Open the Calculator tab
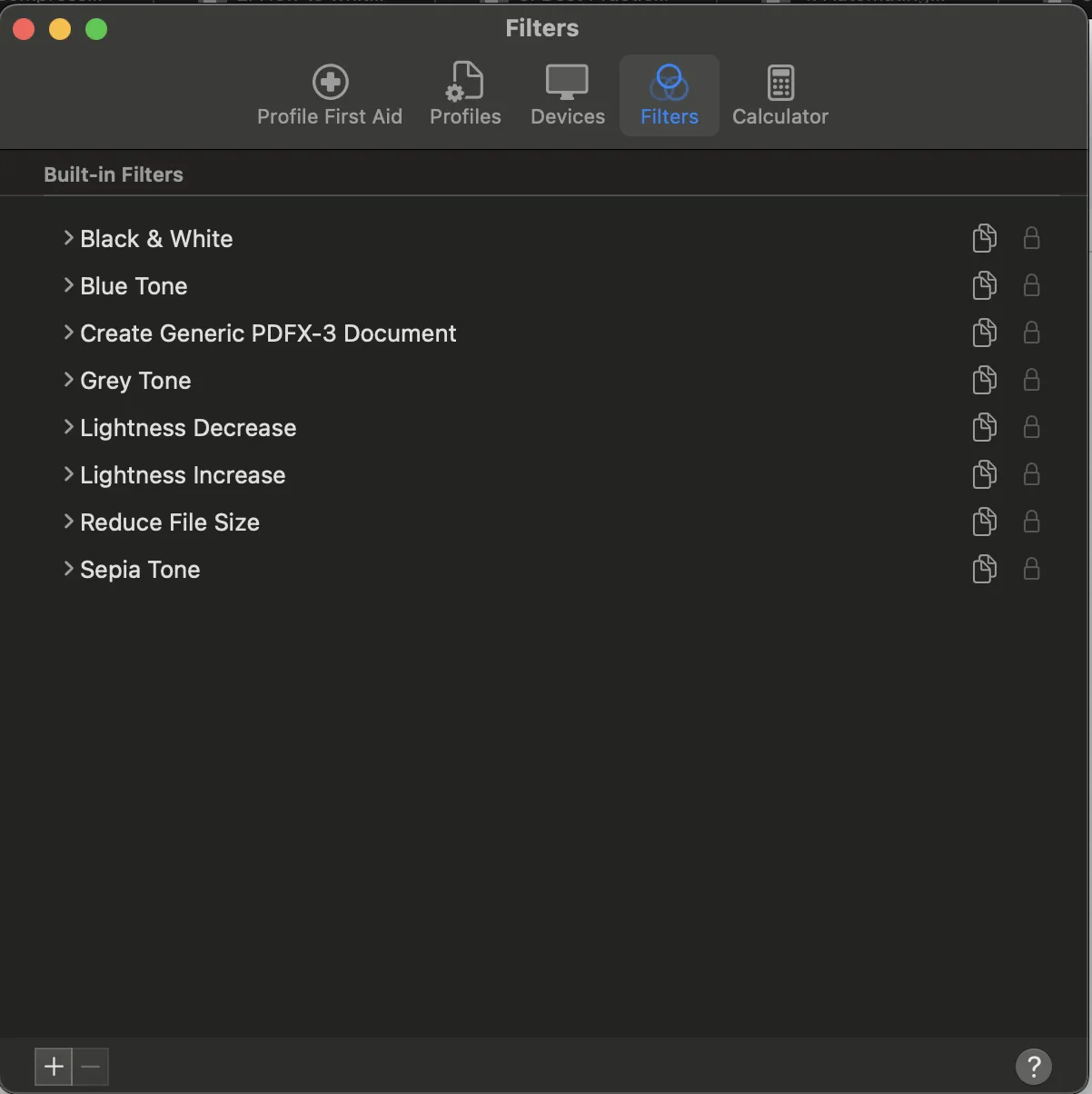This screenshot has width=1092, height=1094. (780, 95)
